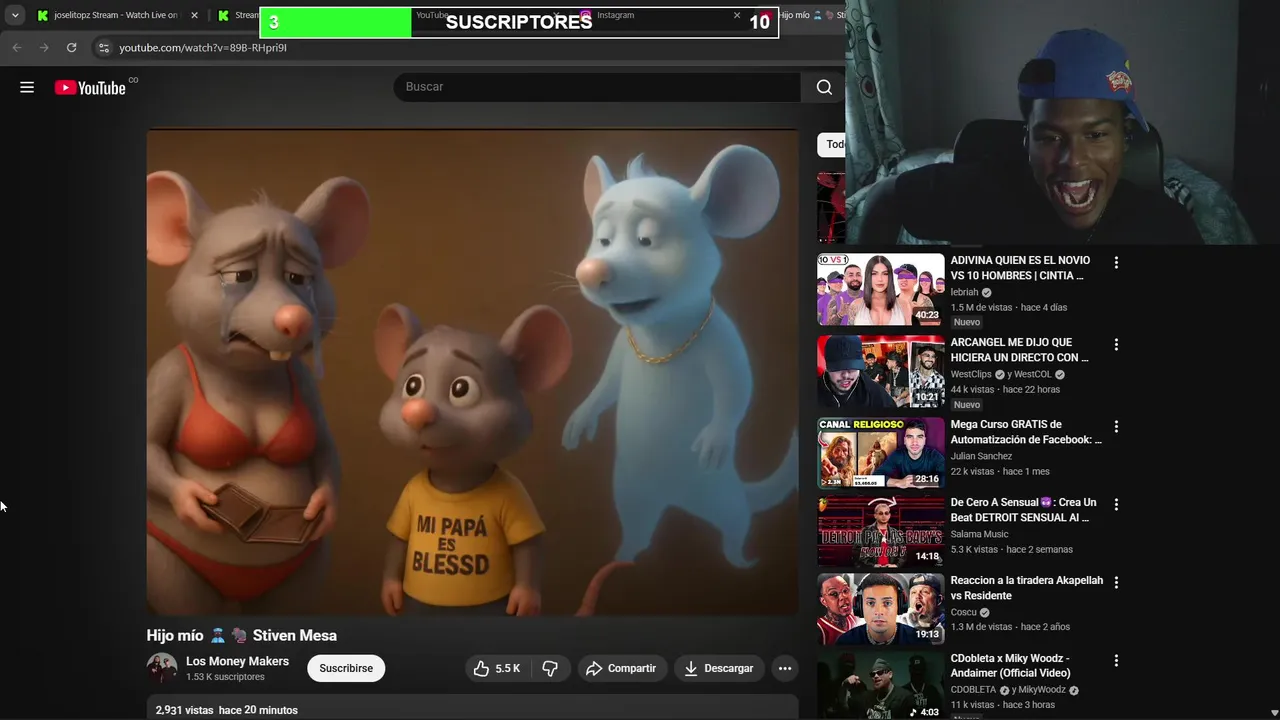This screenshot has height=720, width=1280.
Task: Open the Coscu channel link
Action: point(963,613)
